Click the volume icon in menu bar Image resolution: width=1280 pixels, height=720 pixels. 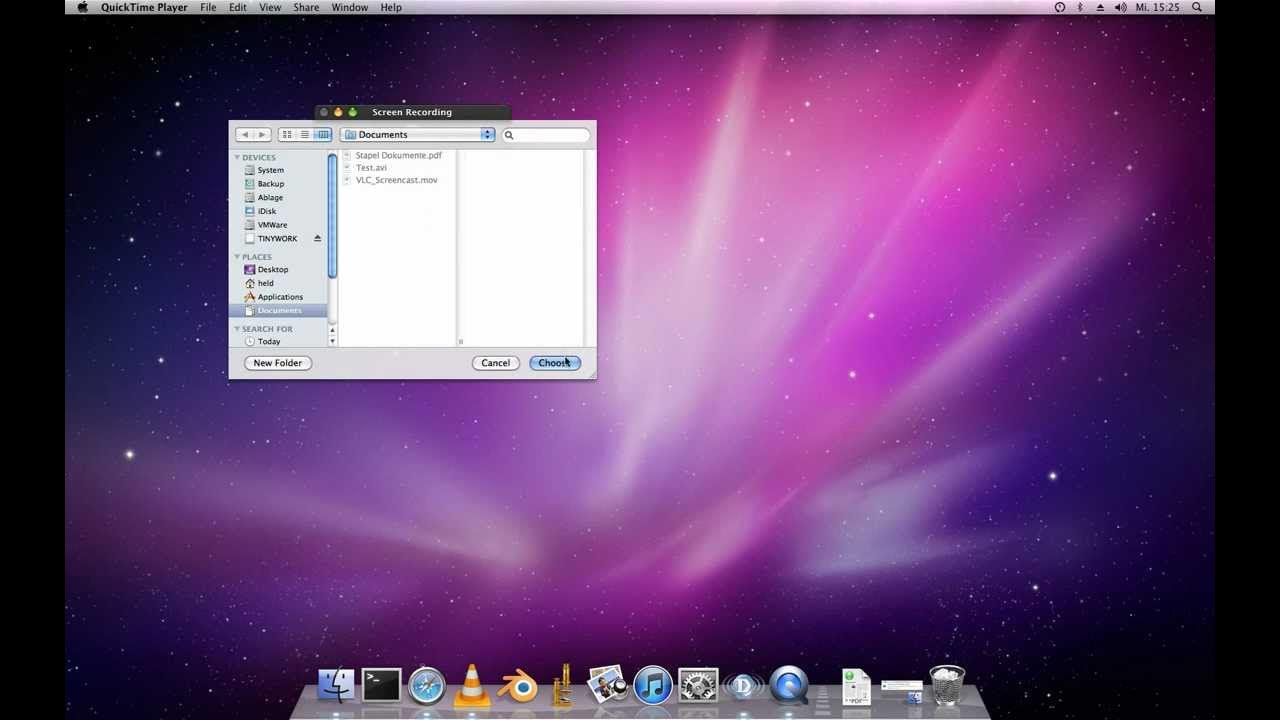(x=1120, y=7)
